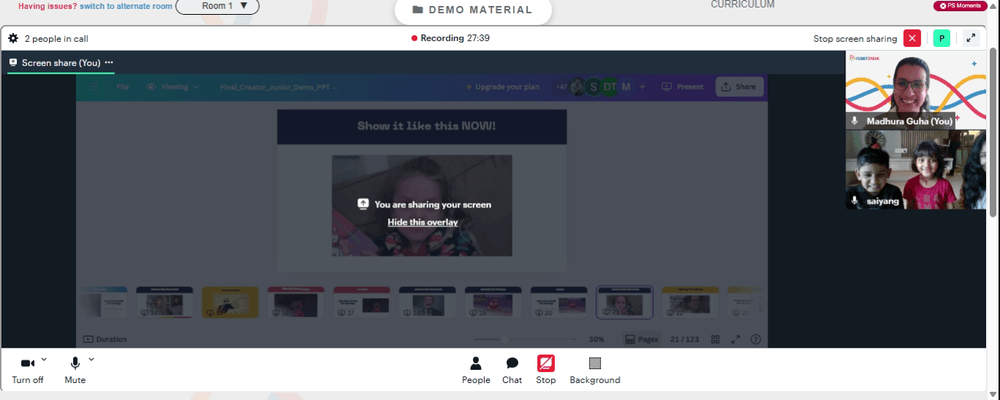Open the Canva hamburger menu
The width and height of the screenshot is (1000, 400).
[x=94, y=87]
